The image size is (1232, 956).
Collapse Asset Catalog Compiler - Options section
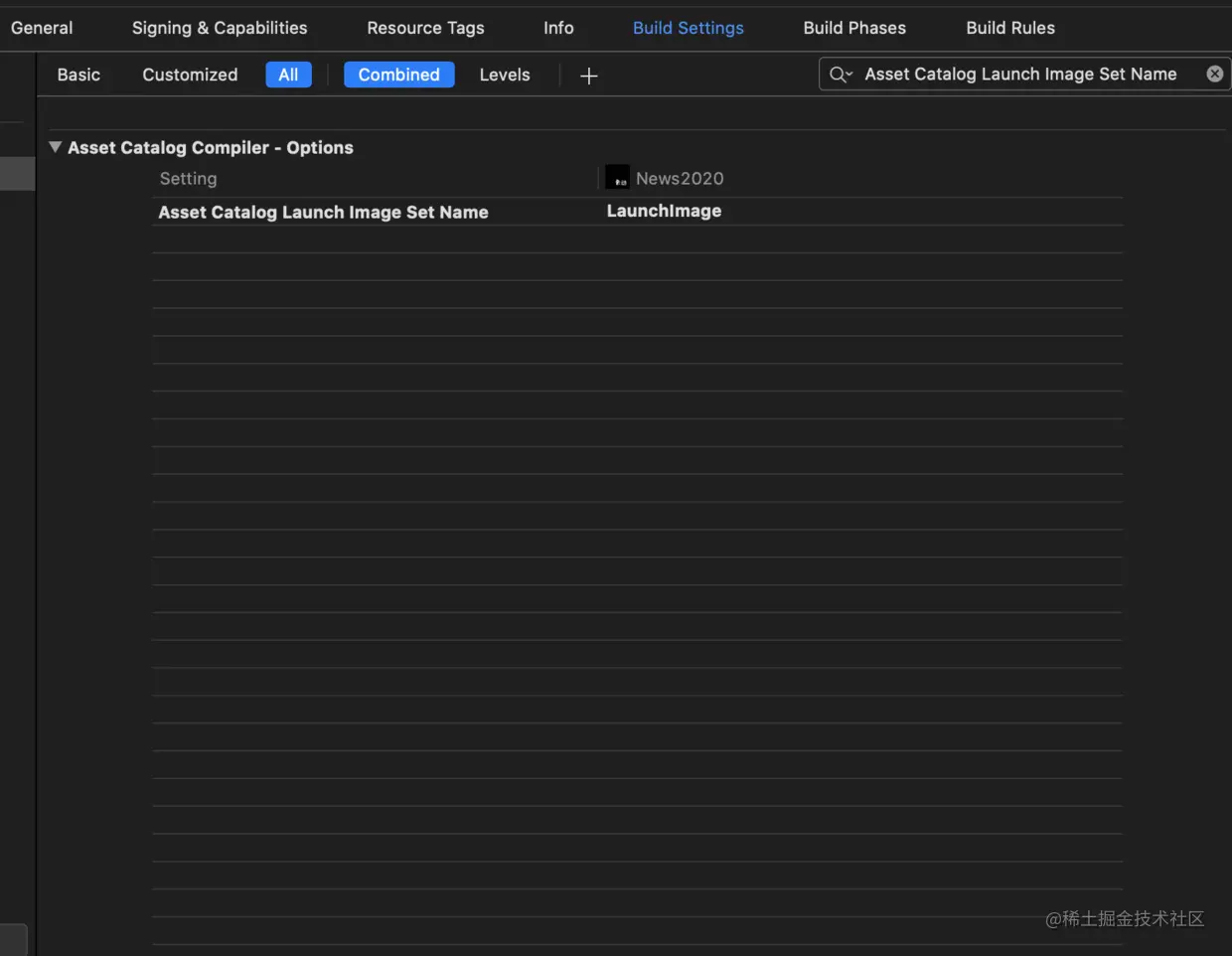(56, 147)
